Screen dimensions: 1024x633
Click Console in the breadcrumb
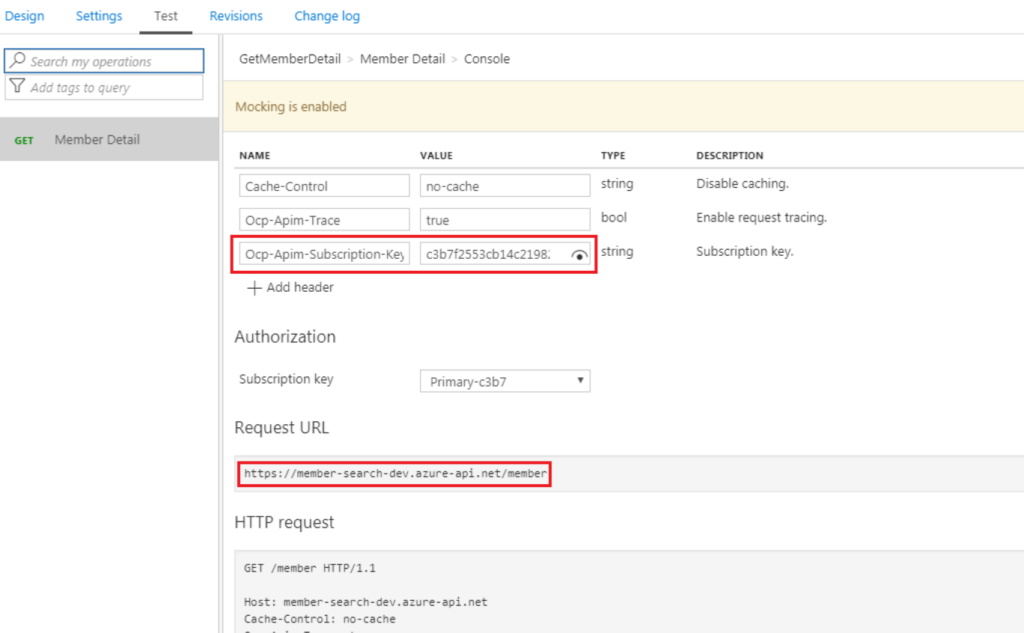pos(487,59)
